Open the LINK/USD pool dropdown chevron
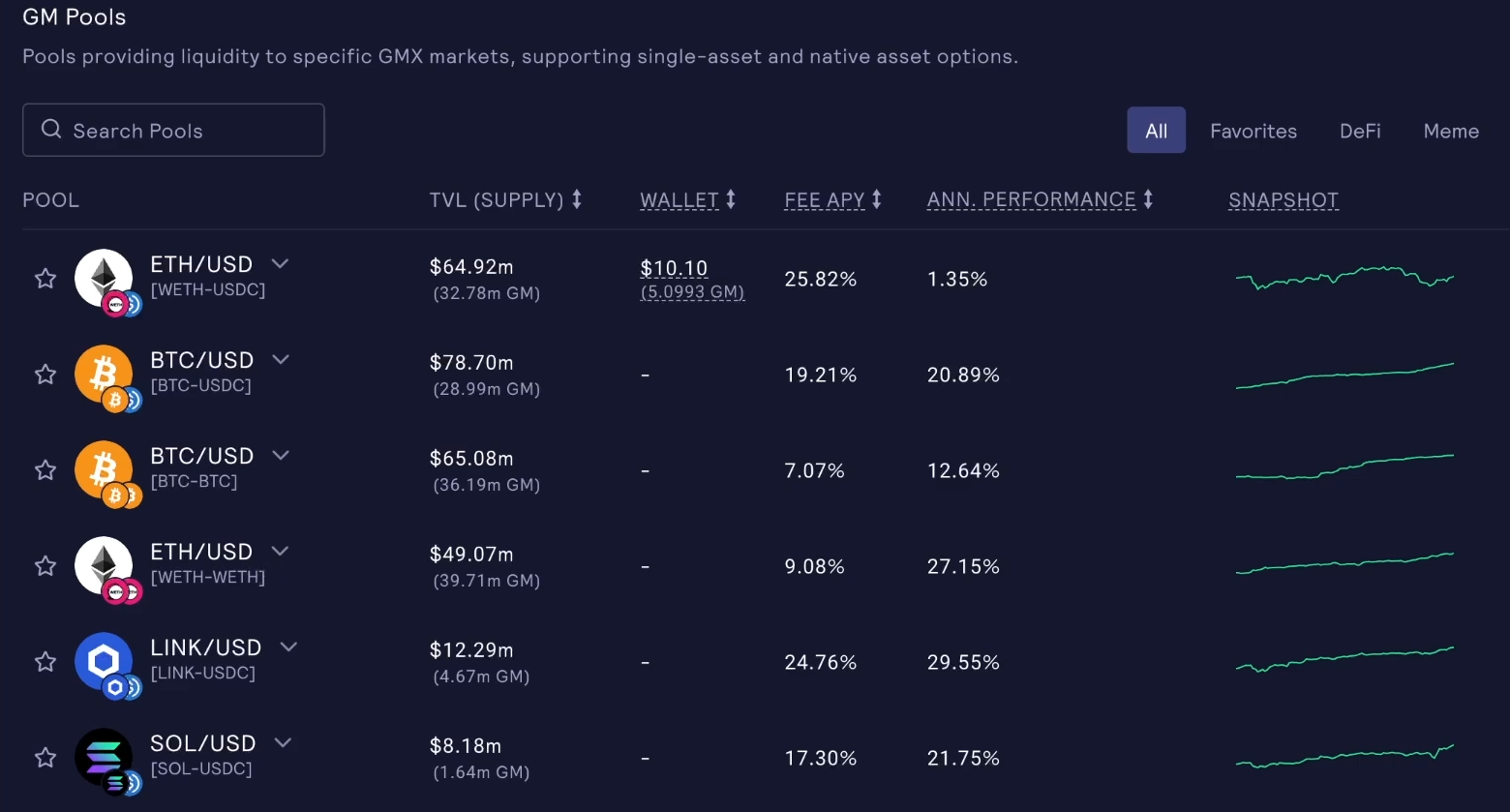 point(288,647)
